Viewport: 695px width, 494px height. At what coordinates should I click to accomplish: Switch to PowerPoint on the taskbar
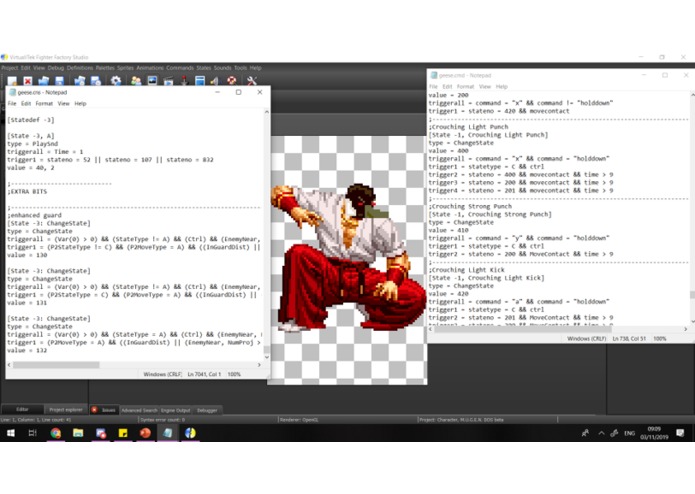[x=145, y=433]
